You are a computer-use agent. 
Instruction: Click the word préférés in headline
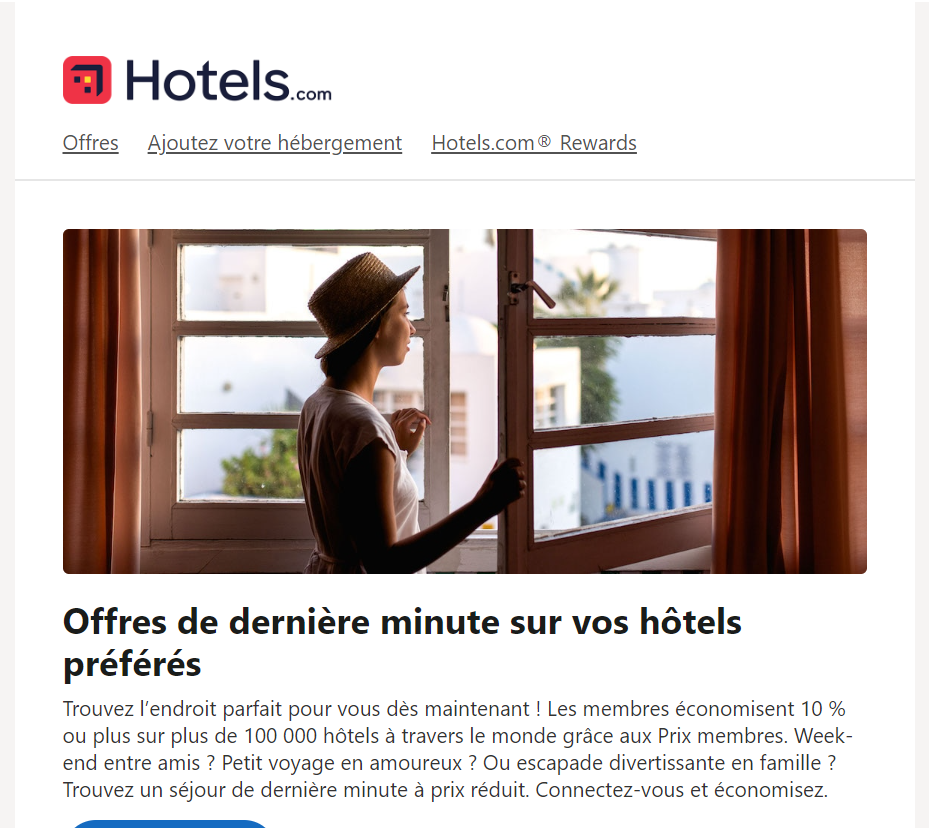132,665
